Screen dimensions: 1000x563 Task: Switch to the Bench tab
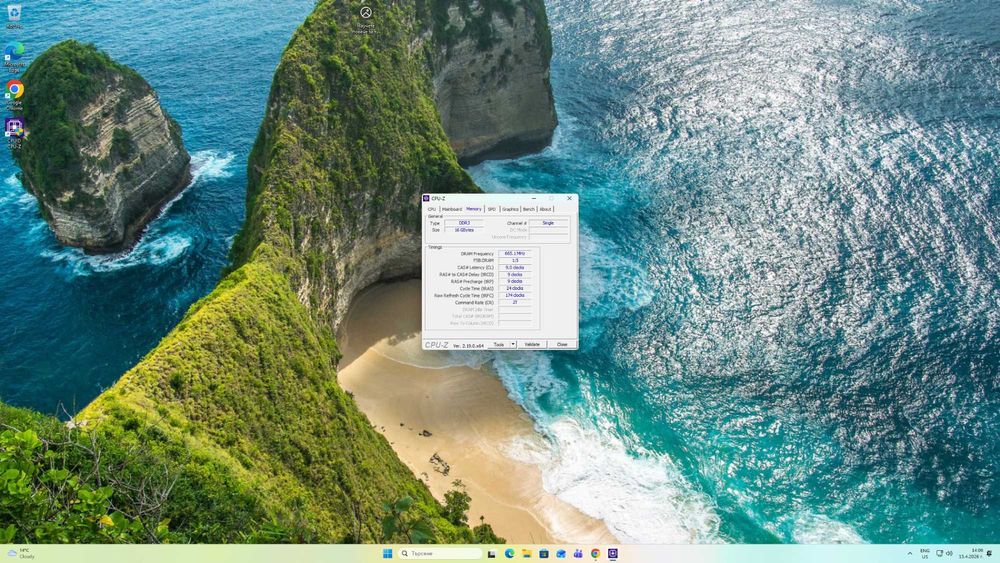[529, 209]
